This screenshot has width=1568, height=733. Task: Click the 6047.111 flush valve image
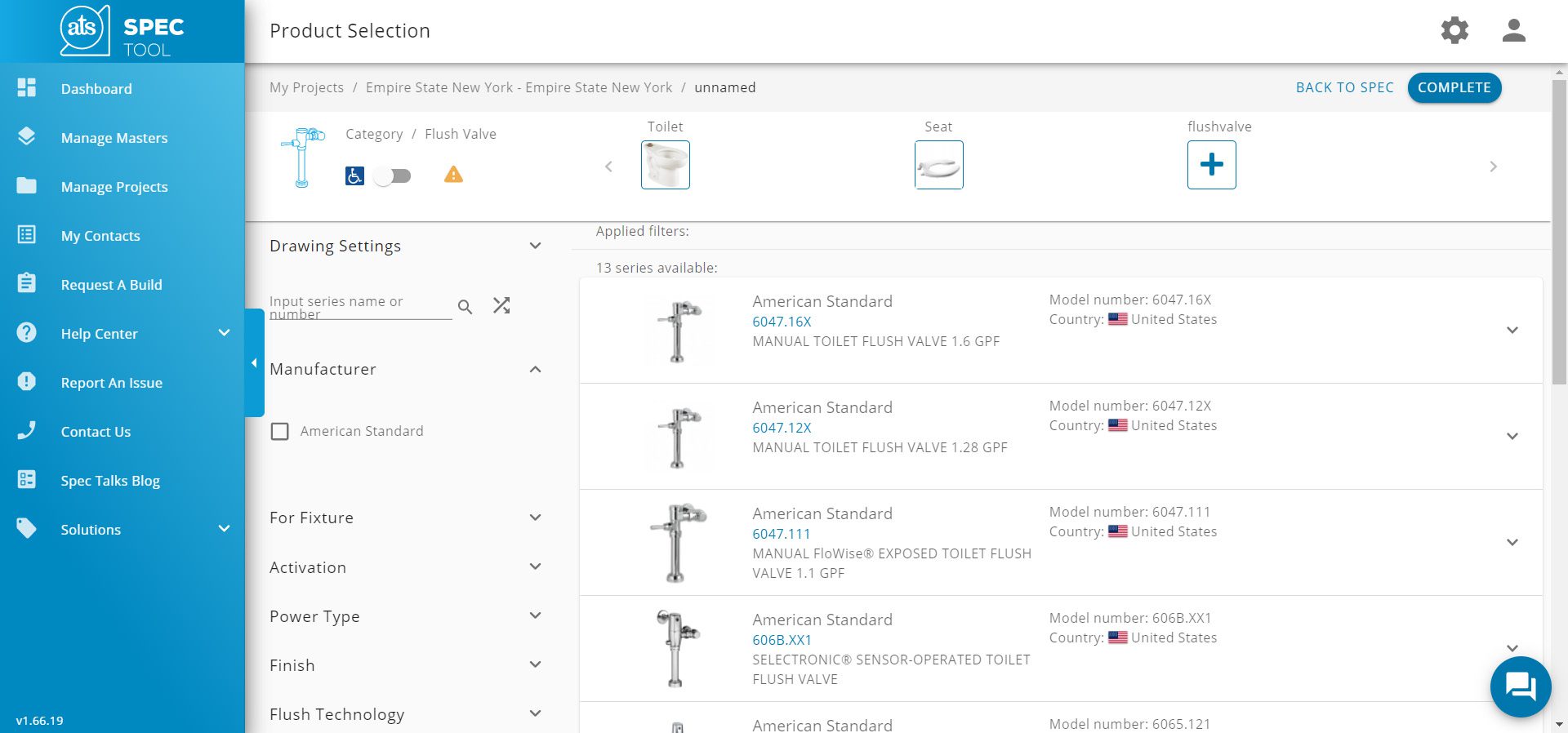point(678,543)
